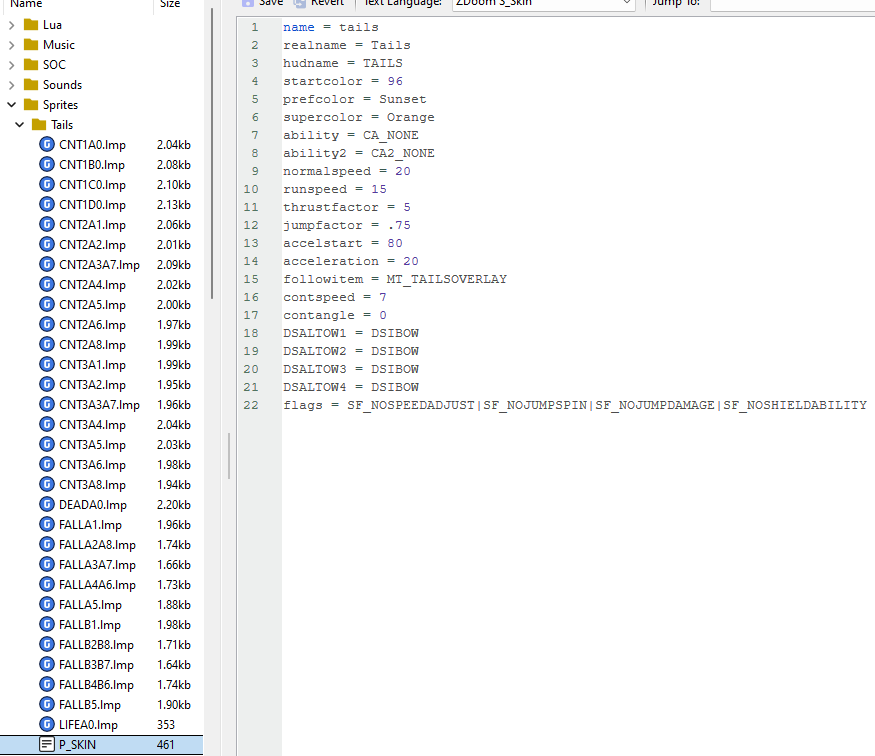
Task: Click the Save button
Action: tap(262, 3)
